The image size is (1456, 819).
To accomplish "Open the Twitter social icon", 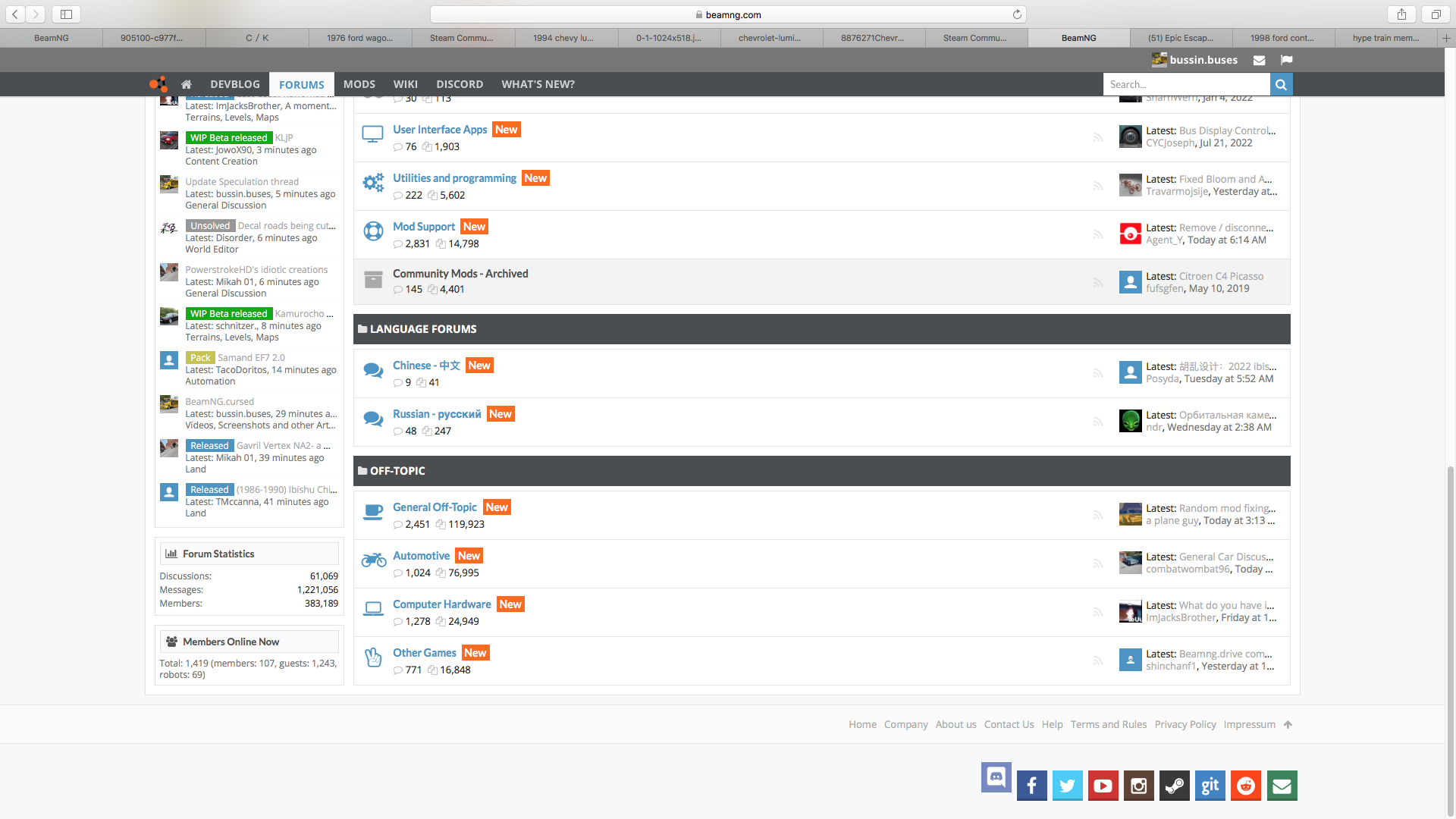I will [x=1067, y=786].
